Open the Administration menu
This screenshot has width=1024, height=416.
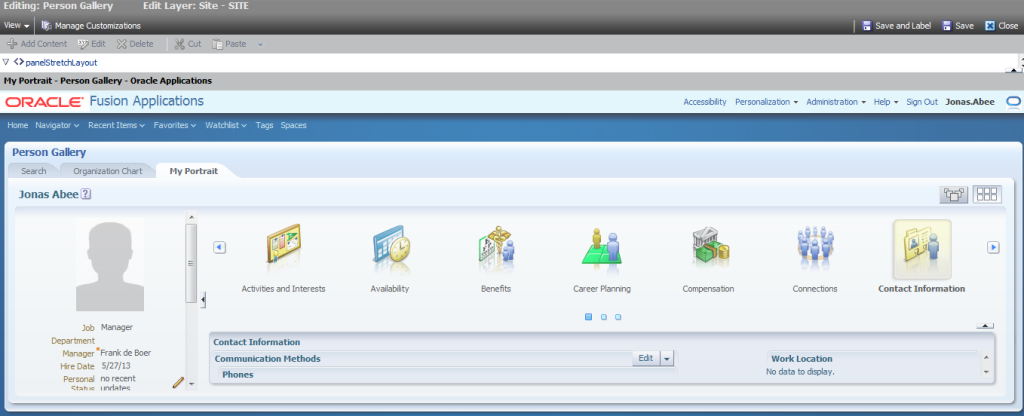click(836, 102)
